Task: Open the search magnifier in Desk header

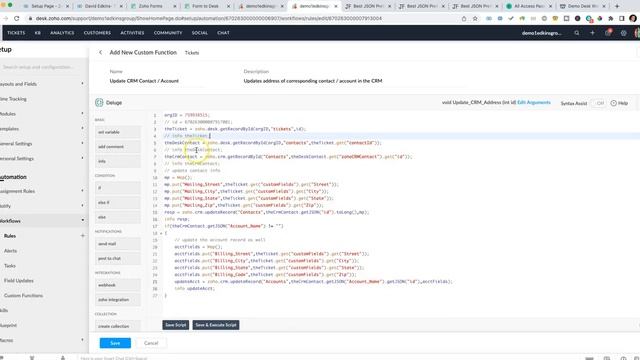Action: (x=577, y=33)
